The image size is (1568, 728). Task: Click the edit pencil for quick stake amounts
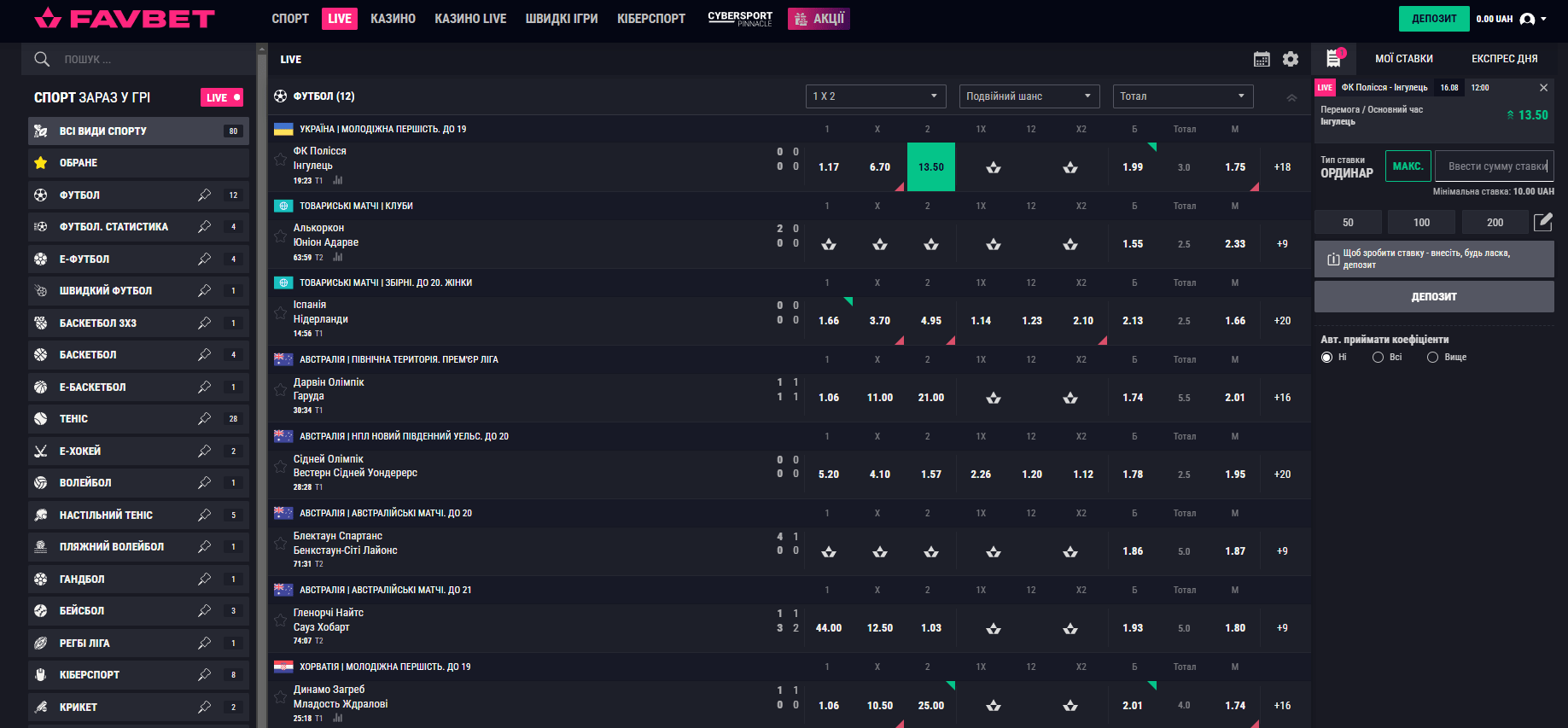pos(1542,222)
